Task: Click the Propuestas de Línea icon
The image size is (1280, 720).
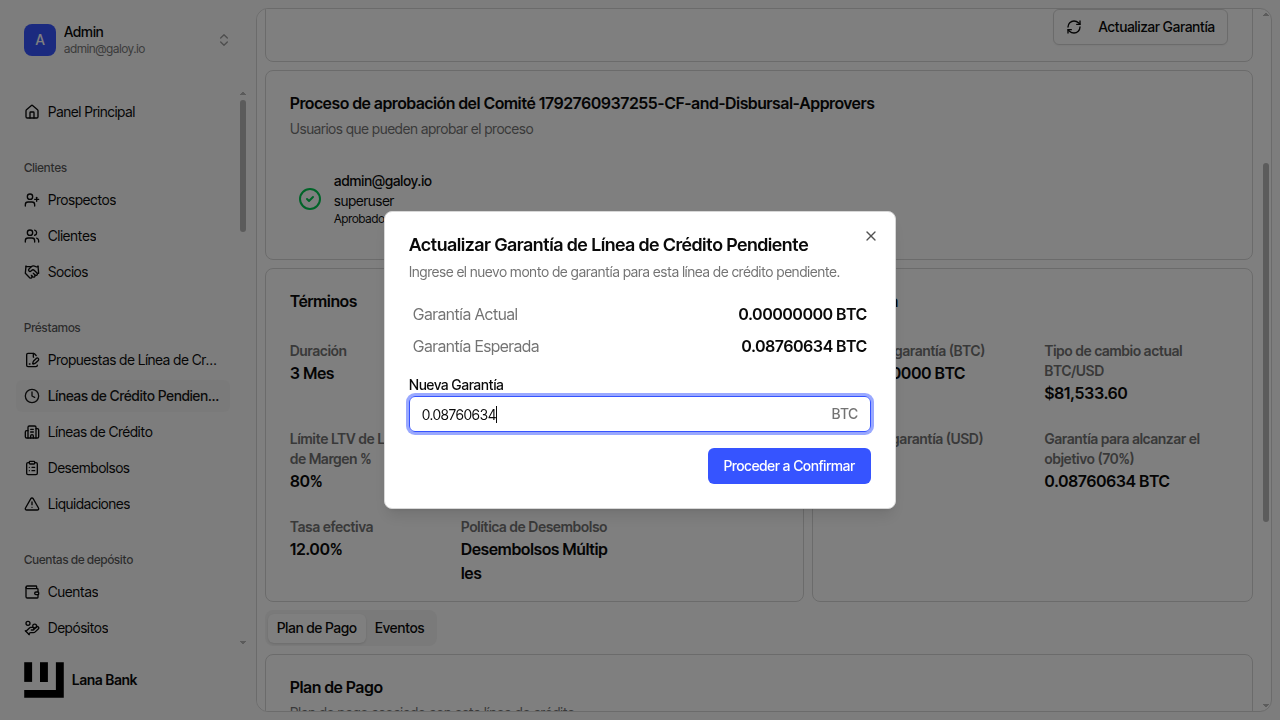Action: [32, 360]
